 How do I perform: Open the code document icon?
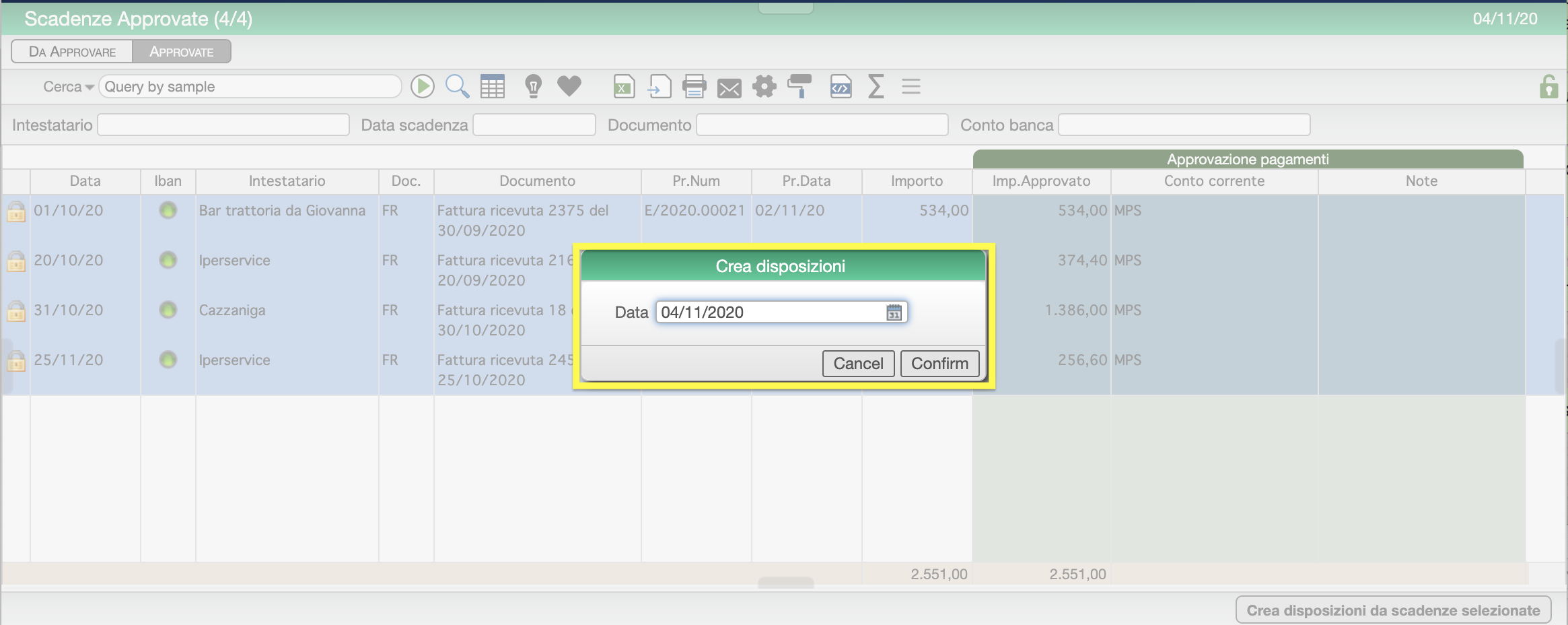click(x=841, y=86)
